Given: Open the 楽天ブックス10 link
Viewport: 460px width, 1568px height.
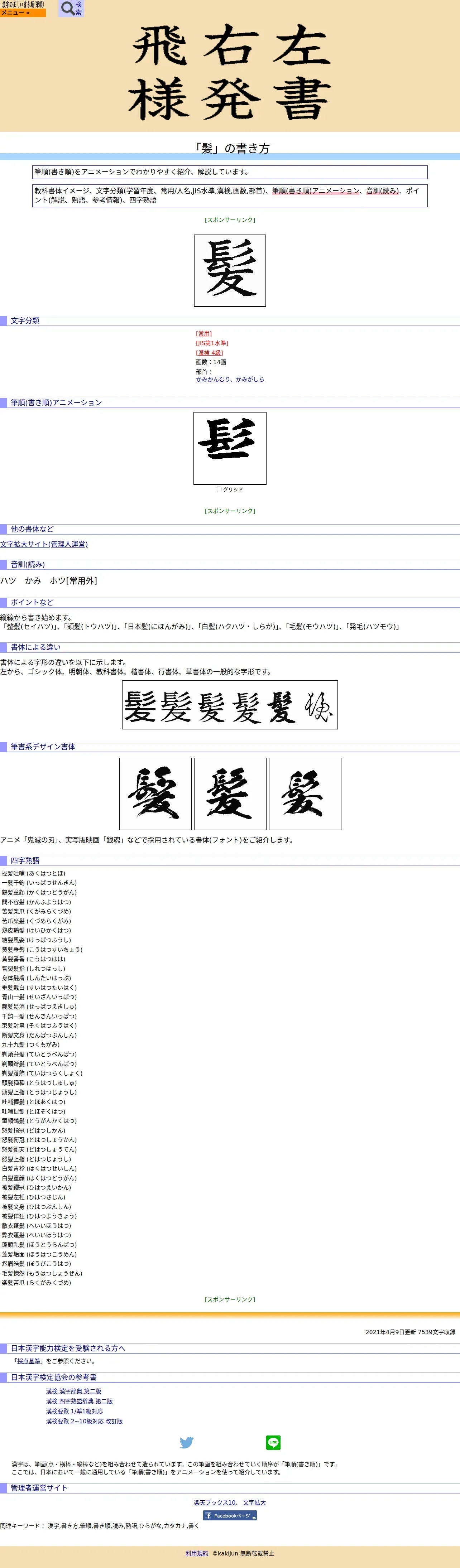Looking at the screenshot, I should (215, 1503).
